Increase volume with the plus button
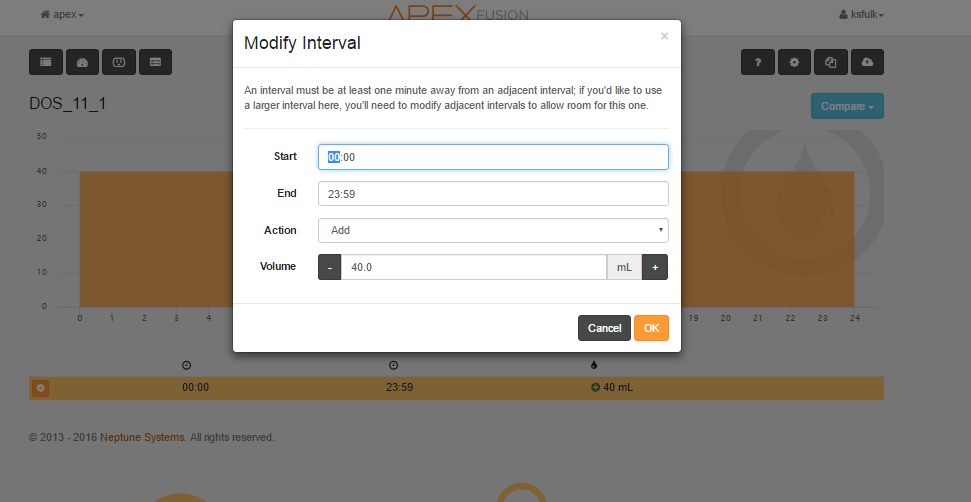 (x=655, y=267)
